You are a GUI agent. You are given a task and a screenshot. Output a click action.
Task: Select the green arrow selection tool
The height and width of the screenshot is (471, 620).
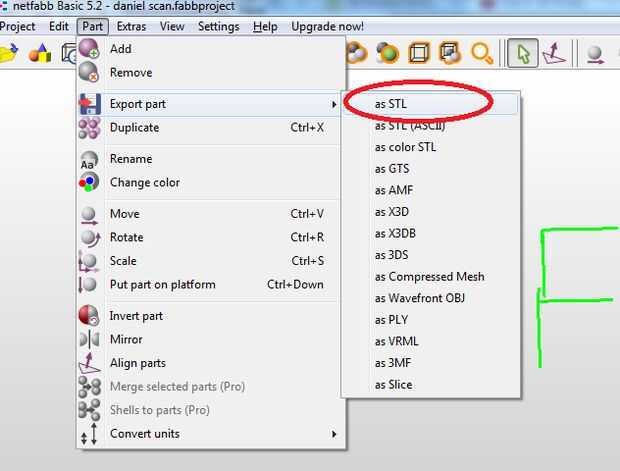(x=523, y=53)
